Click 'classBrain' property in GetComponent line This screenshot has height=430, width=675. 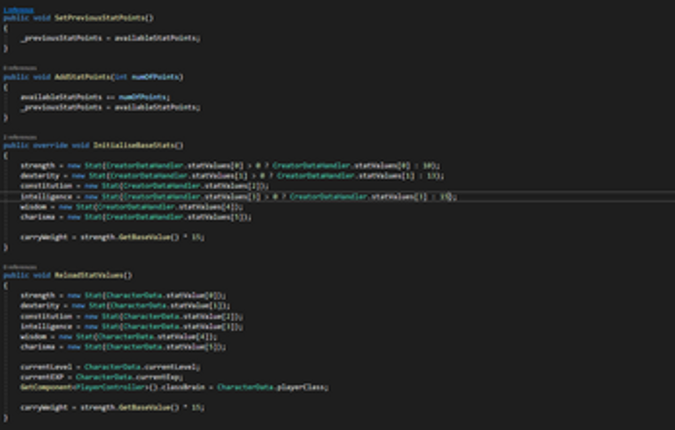coord(183,387)
